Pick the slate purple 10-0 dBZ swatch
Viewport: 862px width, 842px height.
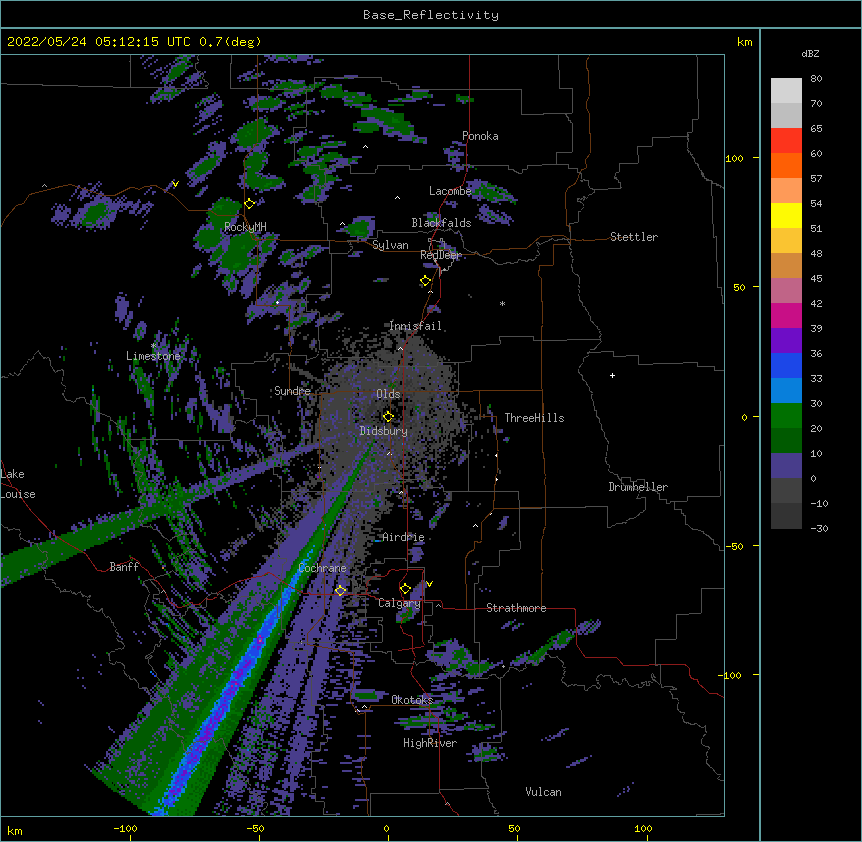coord(786,466)
